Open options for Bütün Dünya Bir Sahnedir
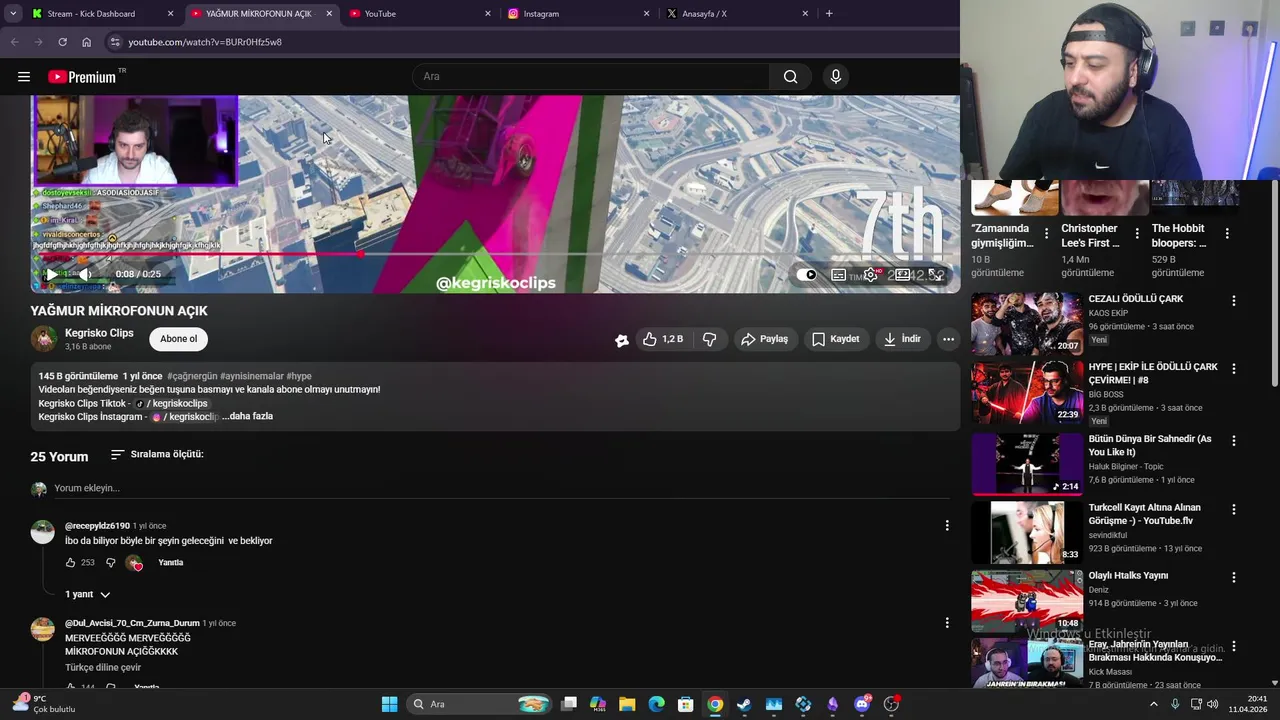 [x=1234, y=440]
